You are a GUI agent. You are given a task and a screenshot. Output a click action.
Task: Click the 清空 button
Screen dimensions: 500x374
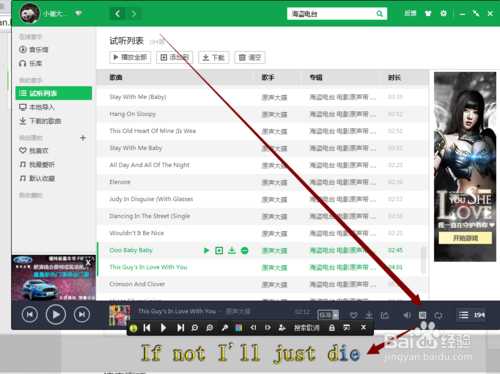250,57
